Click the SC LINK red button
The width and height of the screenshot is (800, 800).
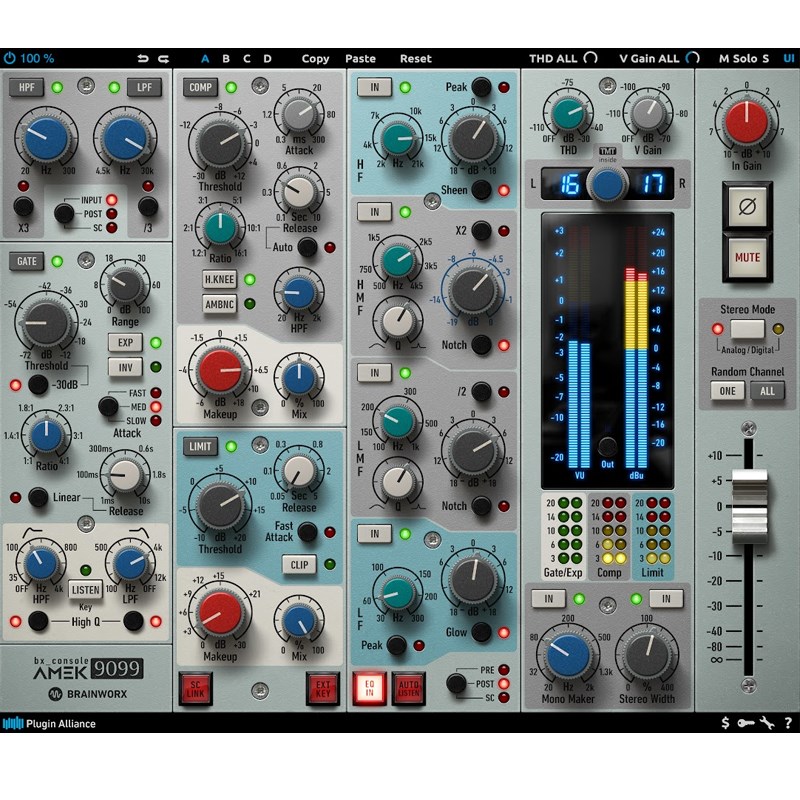coord(195,689)
